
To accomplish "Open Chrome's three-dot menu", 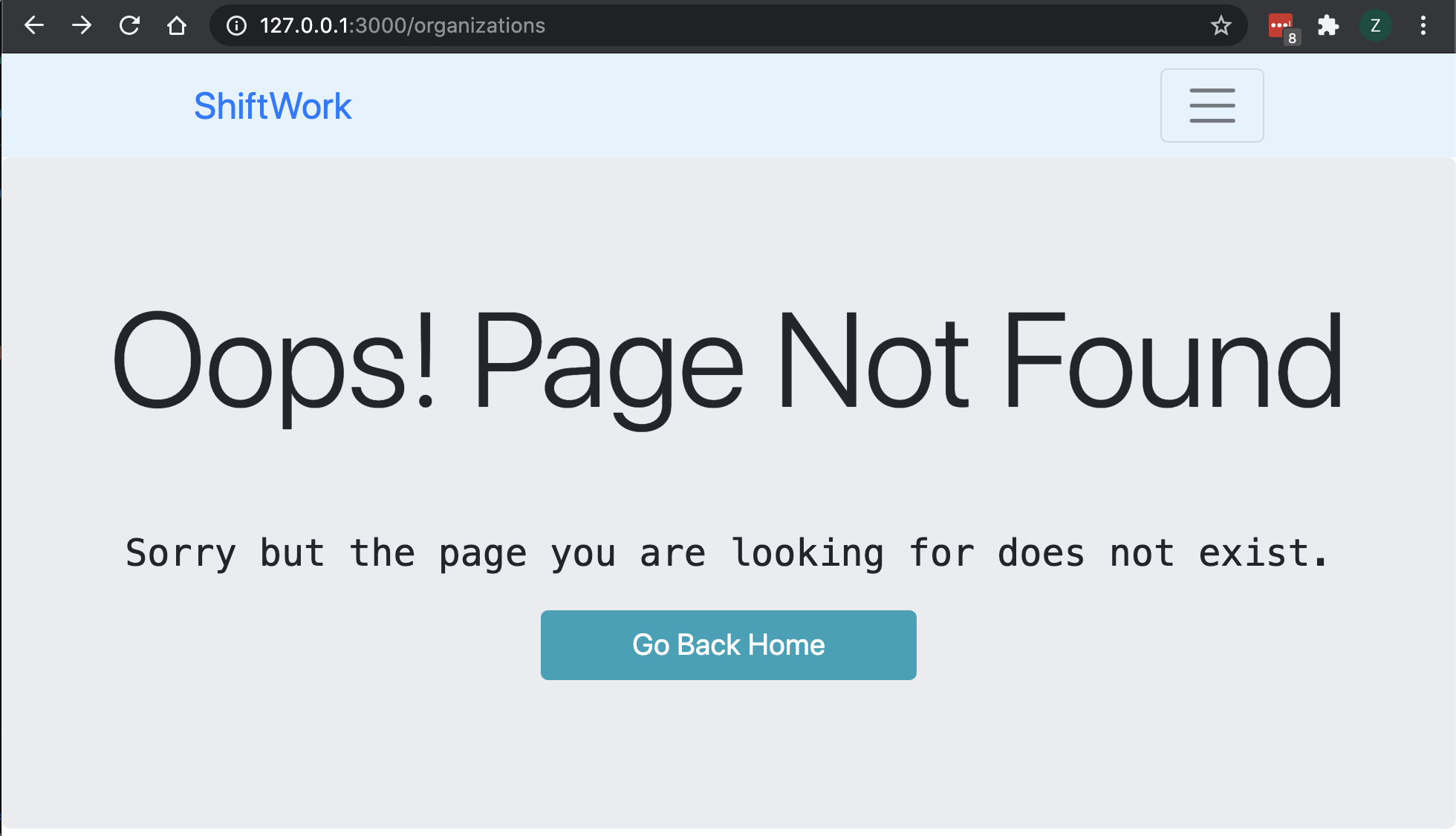I will click(x=1423, y=26).
